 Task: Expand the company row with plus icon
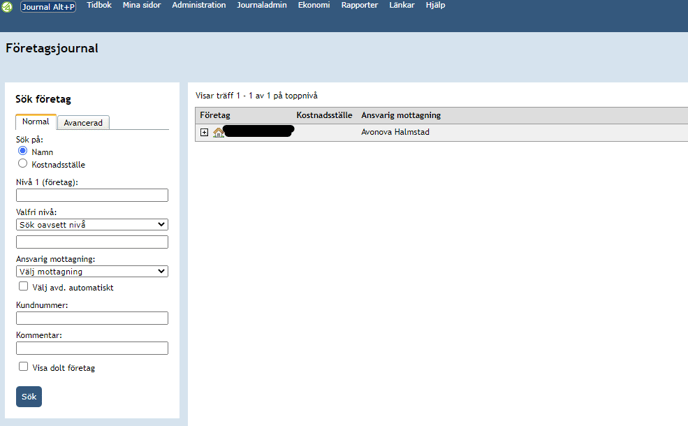click(204, 132)
